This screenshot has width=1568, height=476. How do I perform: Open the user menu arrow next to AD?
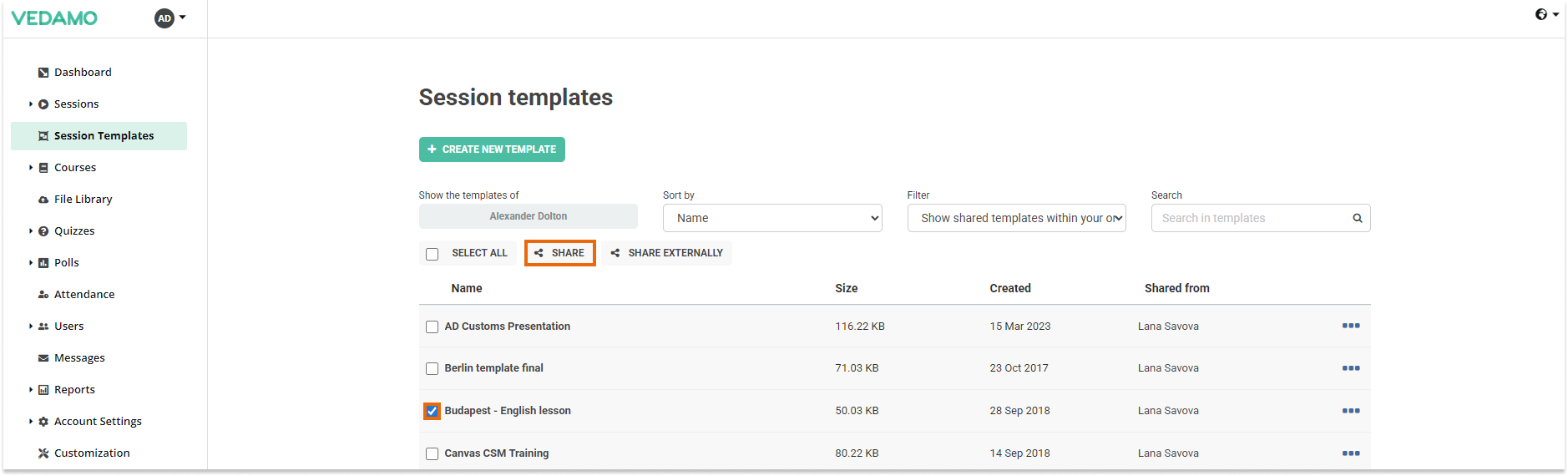tap(183, 18)
